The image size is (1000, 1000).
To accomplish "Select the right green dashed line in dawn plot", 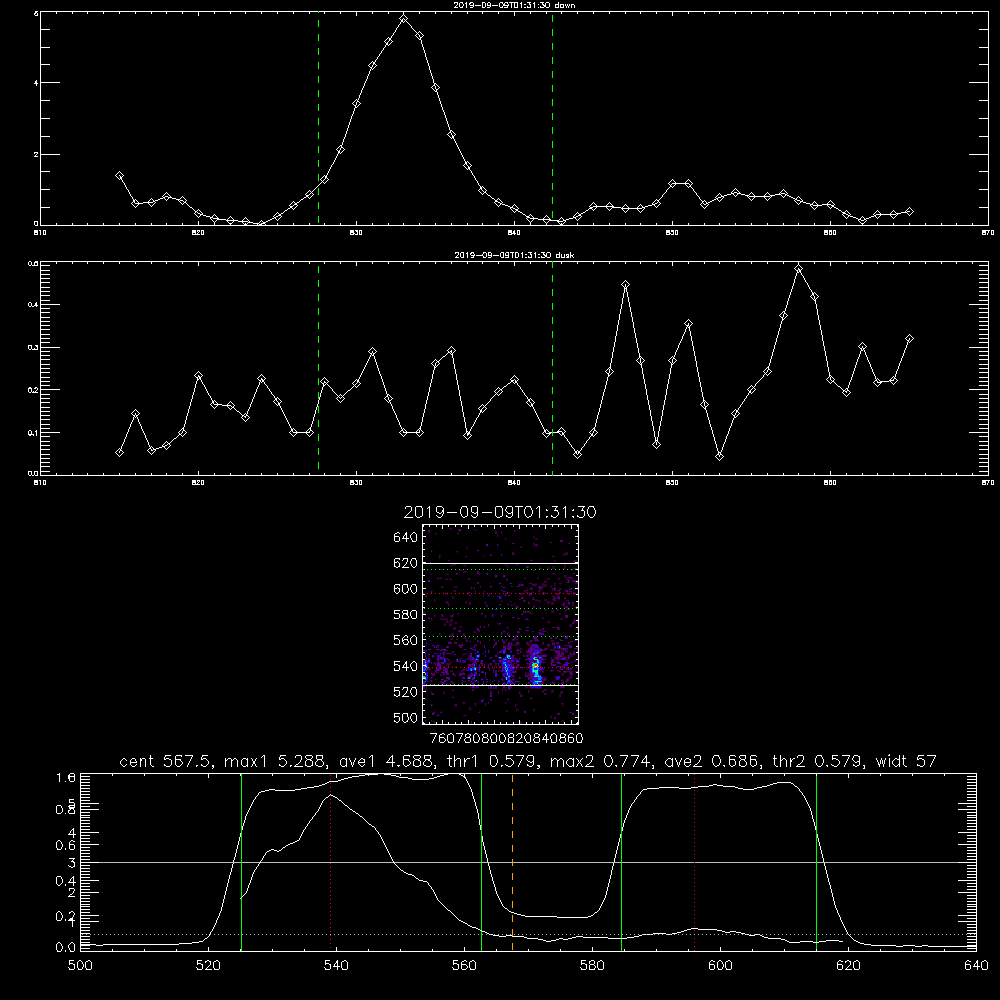I will coord(552,118).
